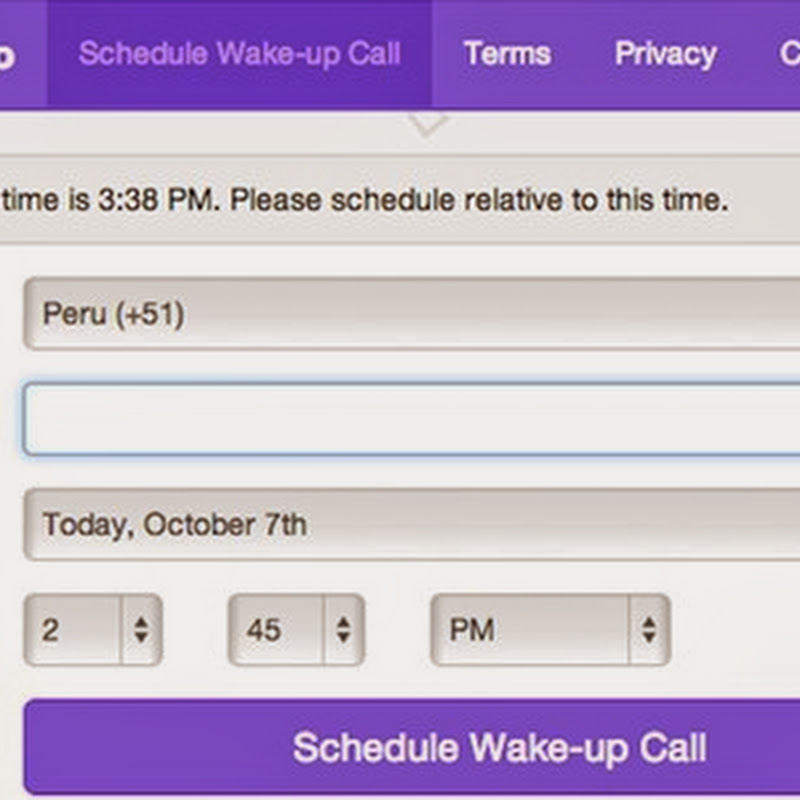Viewport: 800px width, 800px height.
Task: Click the cut-off nav item right of Privacy
Action: pyautogui.click(x=788, y=54)
